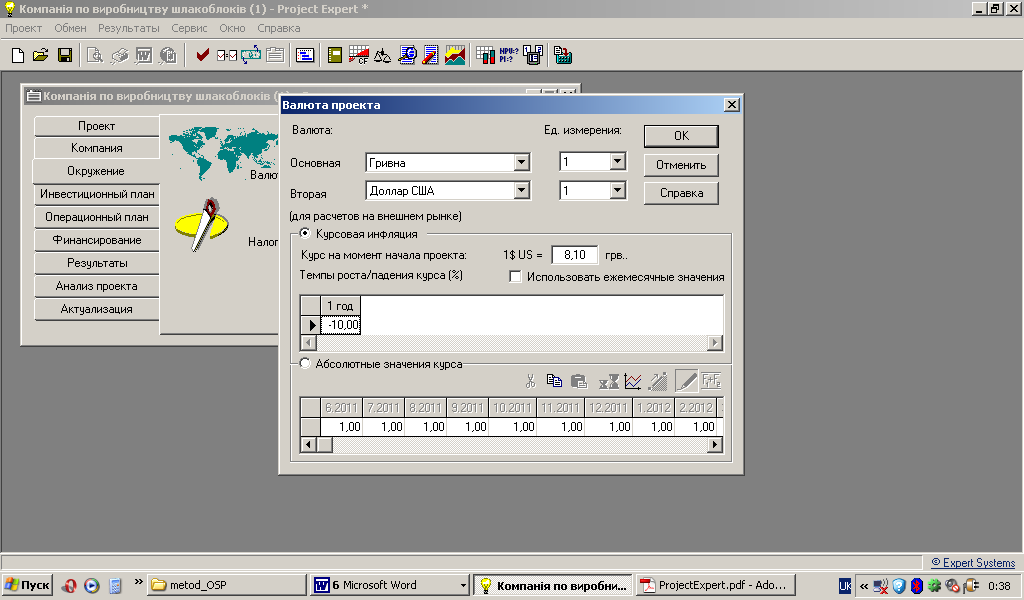Click right arrow of absolute-rates table scrollbar
Image resolution: width=1024 pixels, height=600 pixels.
click(x=715, y=445)
